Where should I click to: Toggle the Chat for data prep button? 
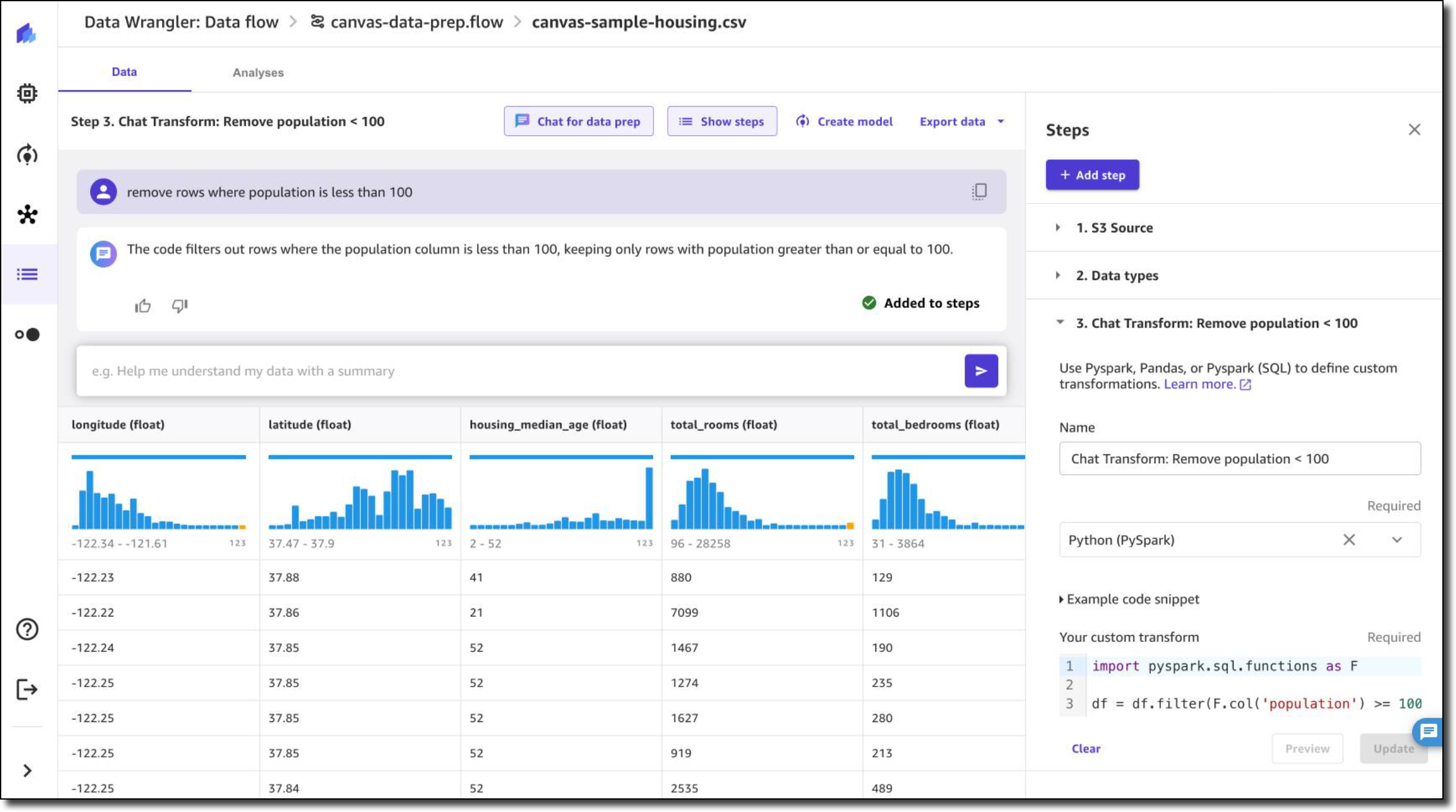(578, 122)
